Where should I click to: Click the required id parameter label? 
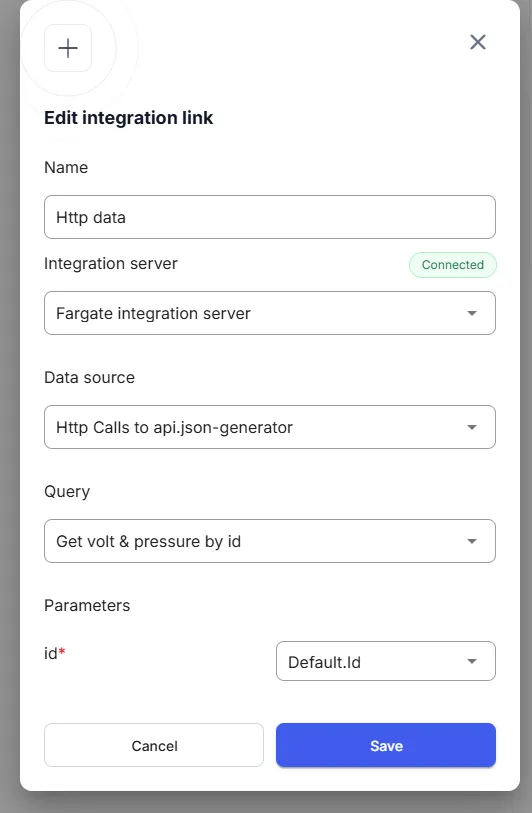55,653
